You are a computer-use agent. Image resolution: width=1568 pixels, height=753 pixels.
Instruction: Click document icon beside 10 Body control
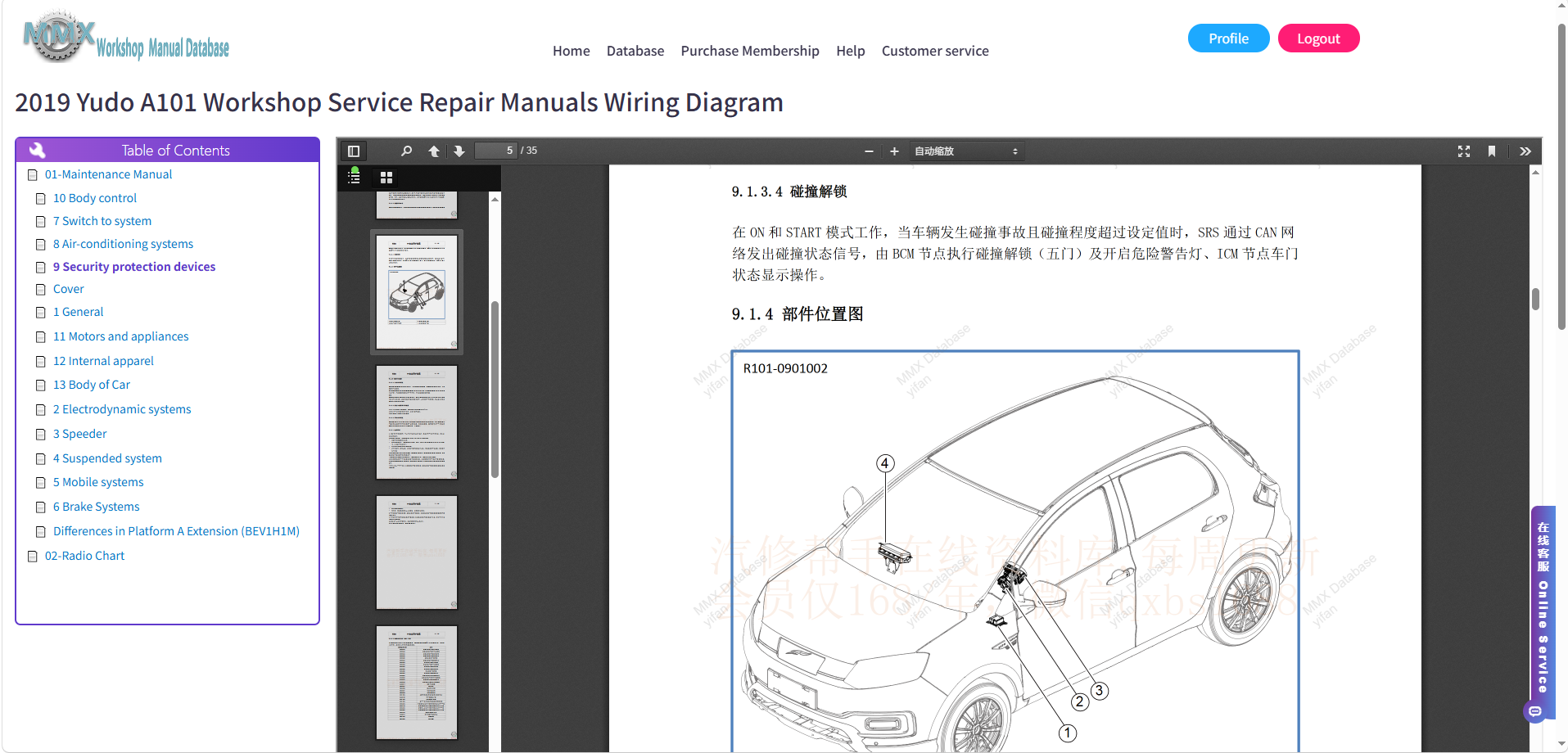click(41, 199)
